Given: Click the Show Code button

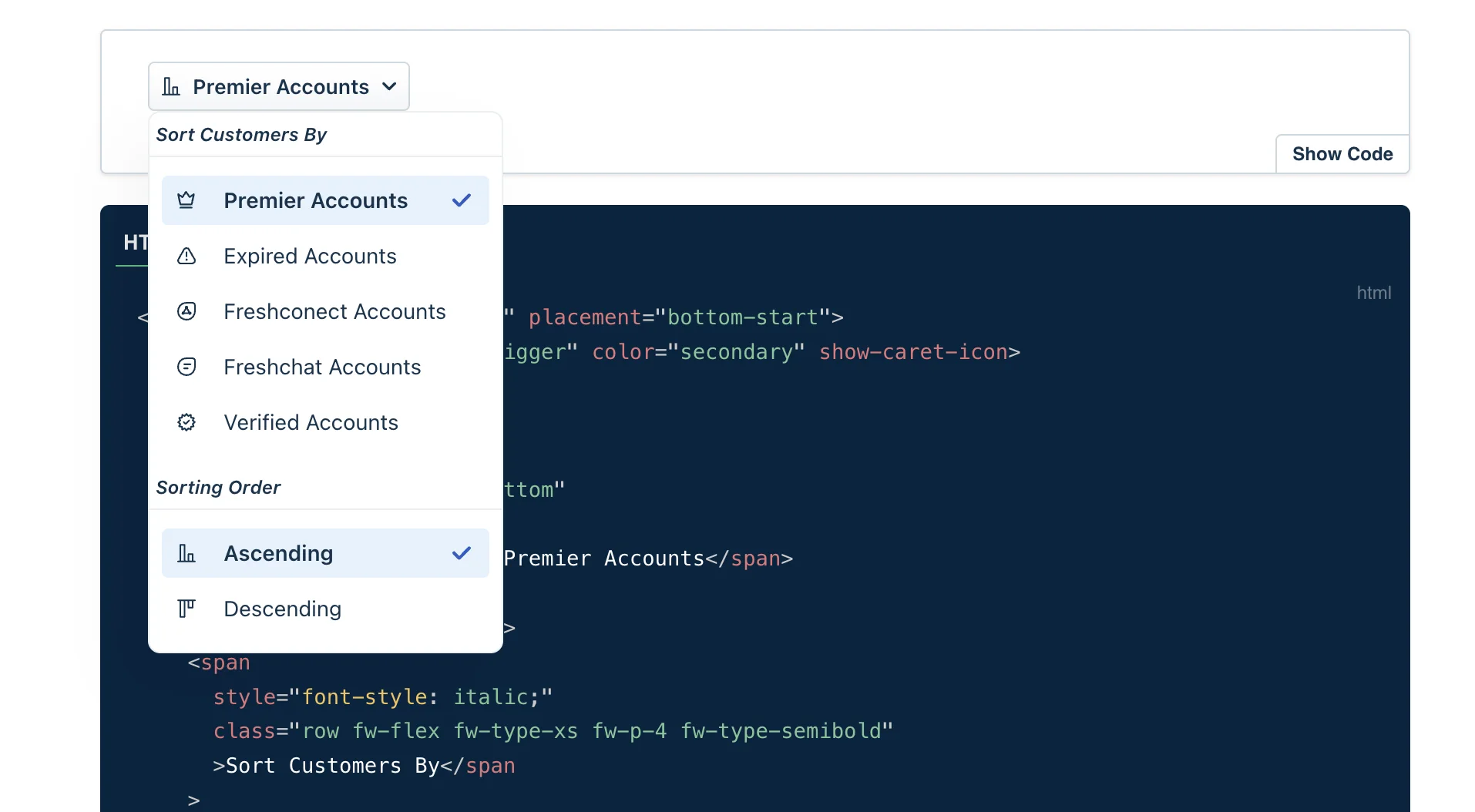Looking at the screenshot, I should 1342,154.
